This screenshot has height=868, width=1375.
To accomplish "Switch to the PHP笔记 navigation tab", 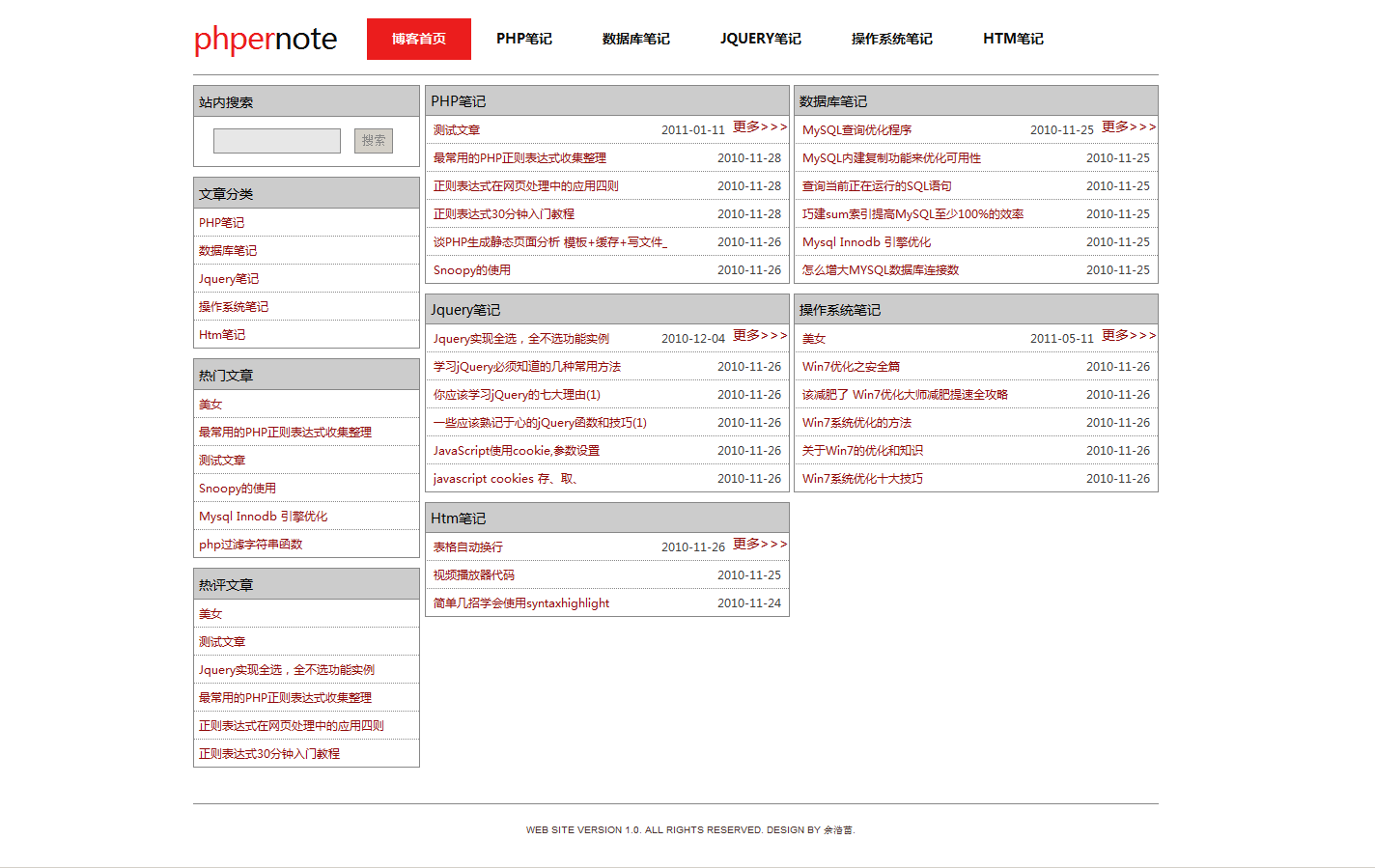I will (524, 40).
